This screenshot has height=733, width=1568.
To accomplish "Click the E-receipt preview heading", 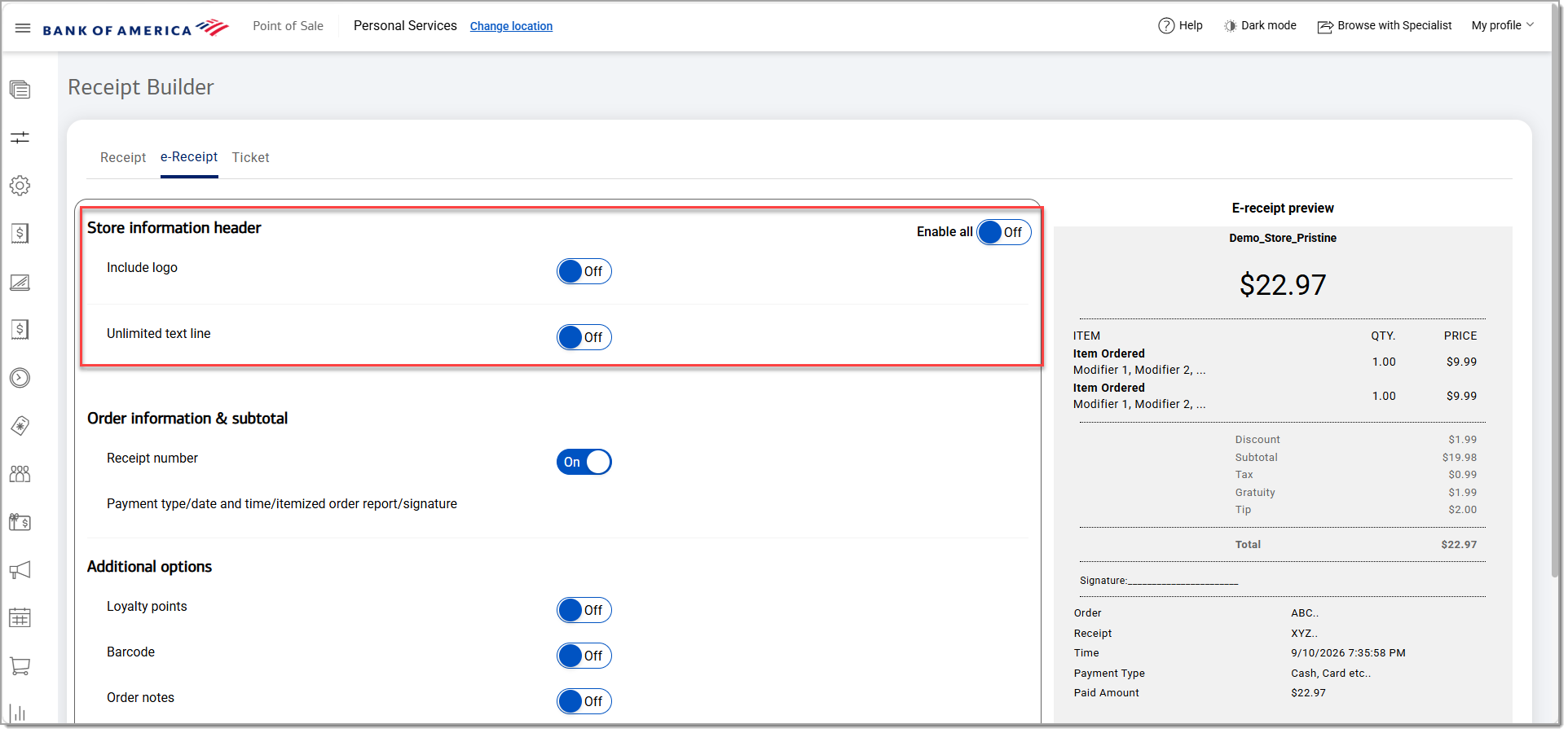I will pos(1283,208).
